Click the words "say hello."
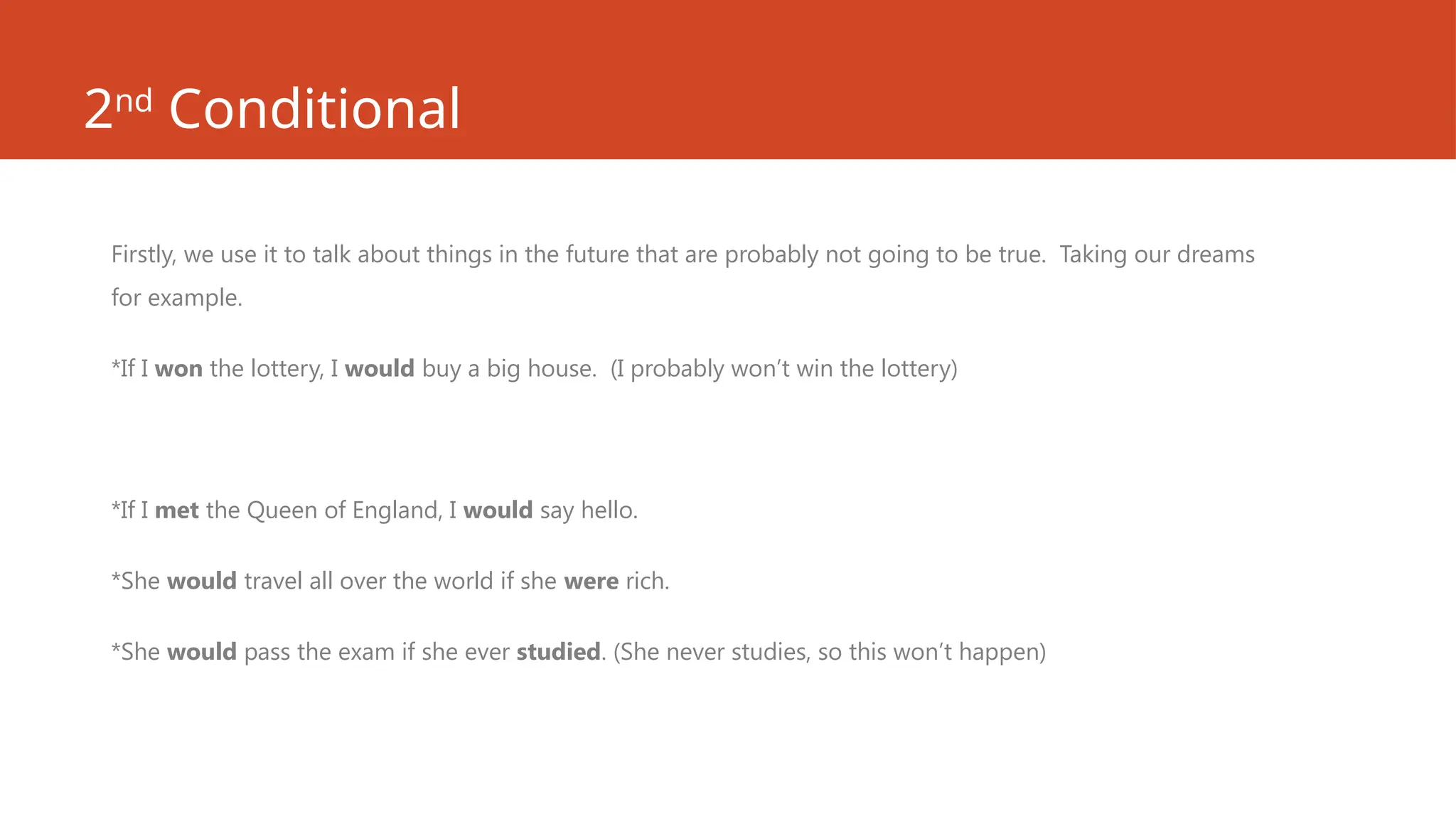Screen dimensions: 1456x819 click(589, 510)
